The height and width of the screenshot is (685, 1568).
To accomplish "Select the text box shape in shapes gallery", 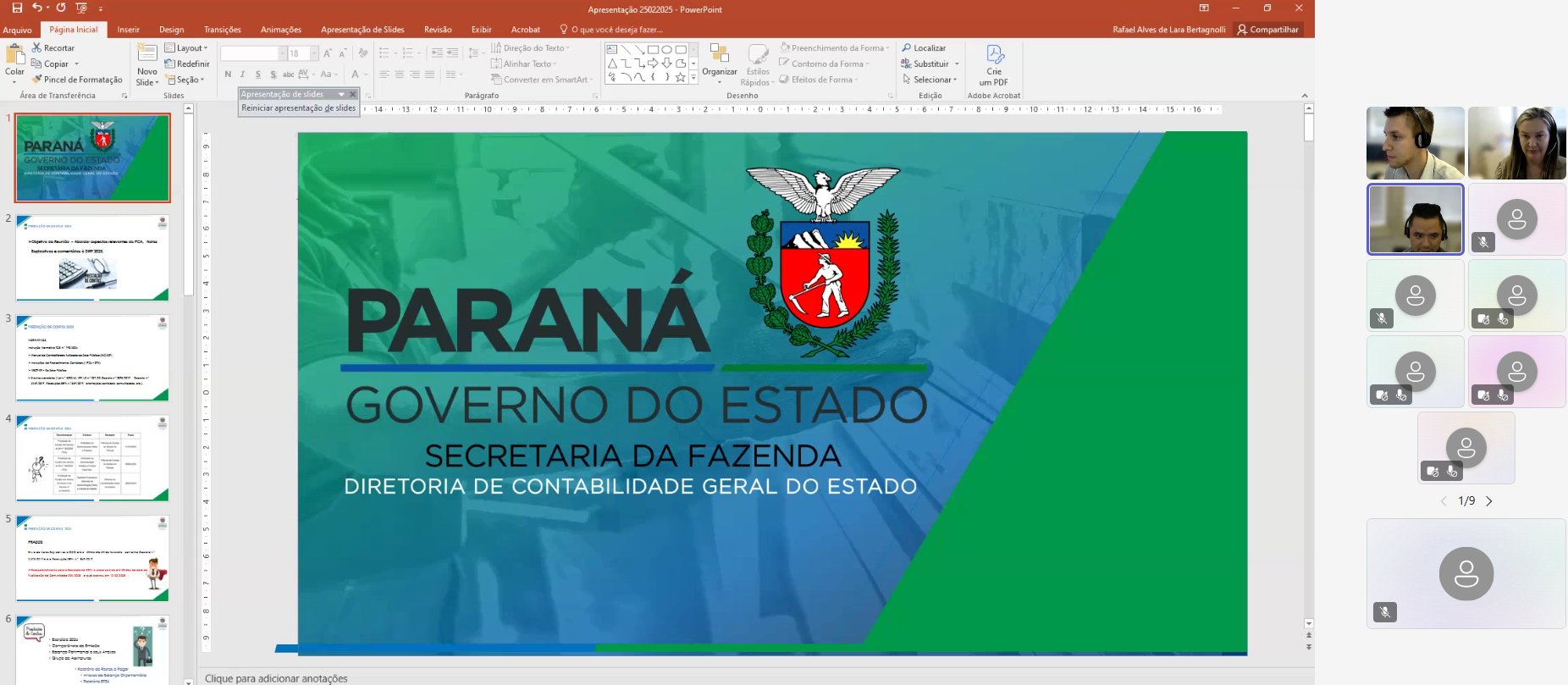I will click(x=612, y=49).
